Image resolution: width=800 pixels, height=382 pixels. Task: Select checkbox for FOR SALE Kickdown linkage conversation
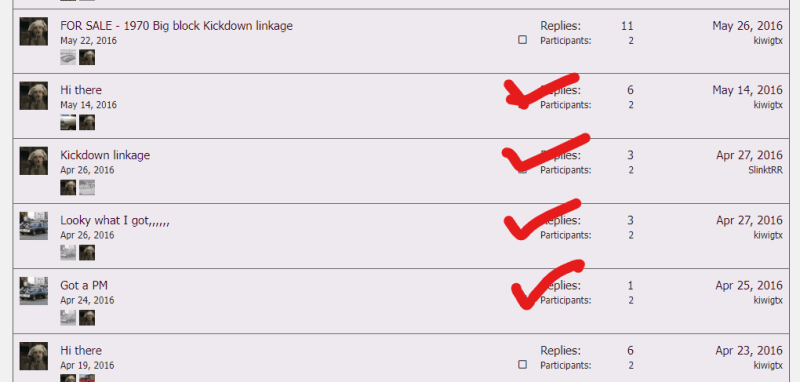pos(522,39)
